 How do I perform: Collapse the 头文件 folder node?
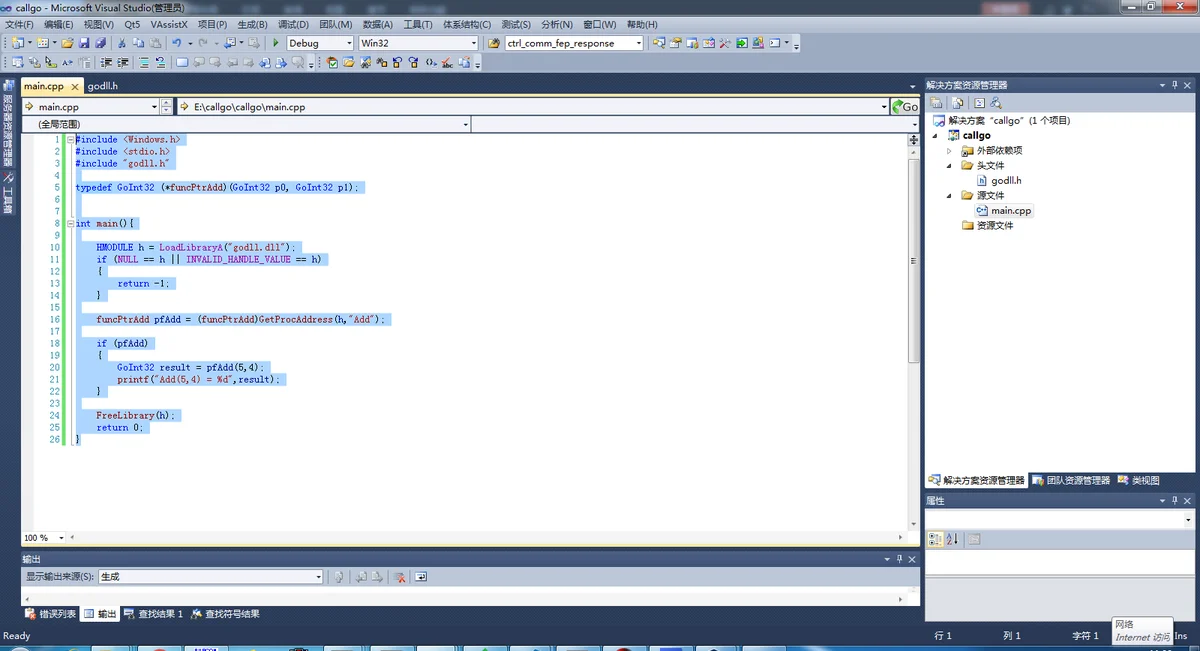(950, 166)
